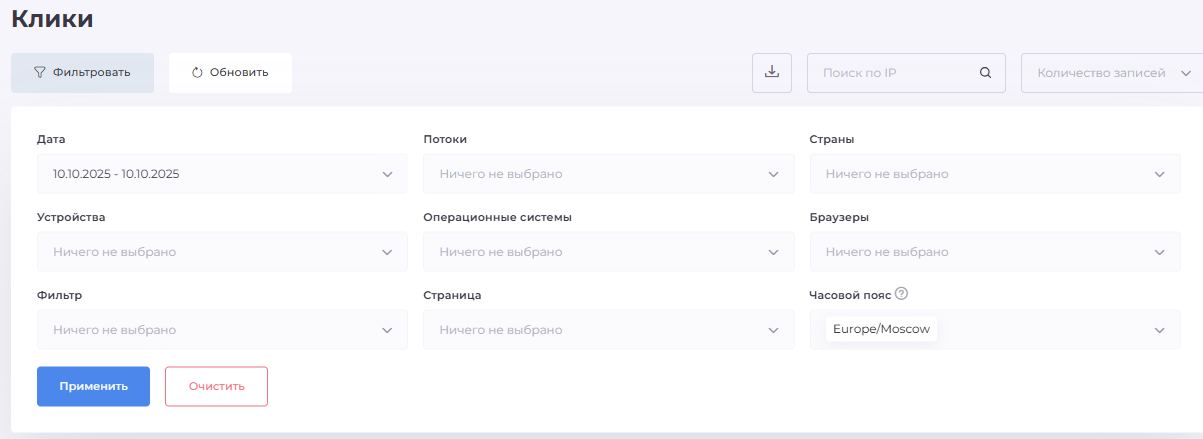Image resolution: width=1203 pixels, height=439 pixels.
Task: Click the magnifier icon in IP search
Action: point(985,73)
